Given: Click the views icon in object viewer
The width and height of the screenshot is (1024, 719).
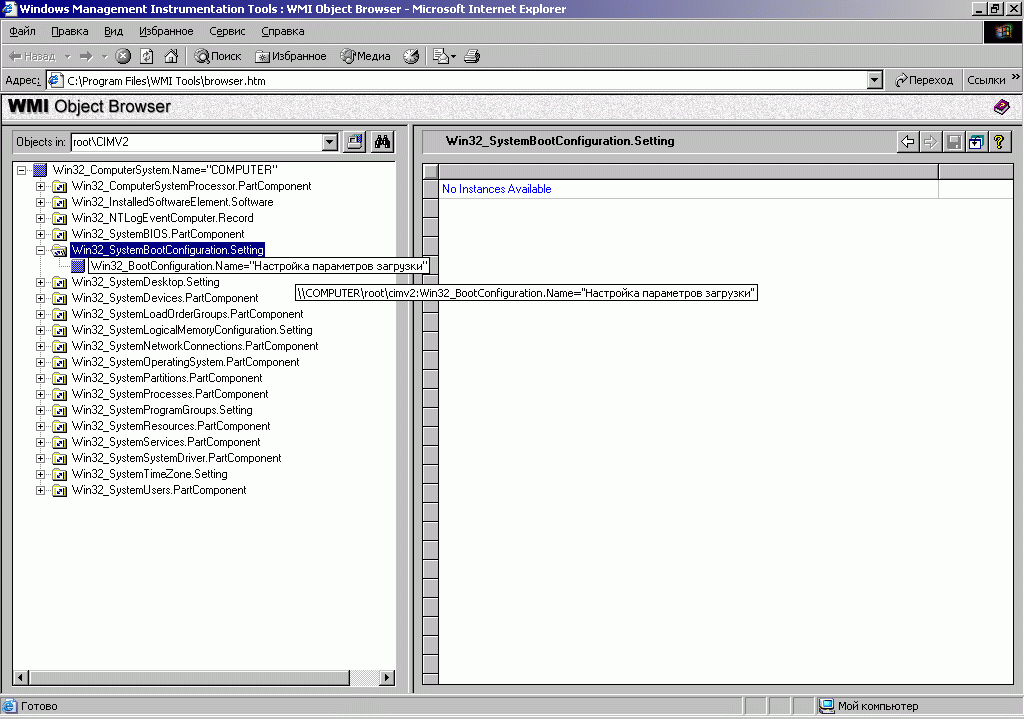Looking at the screenshot, I should [976, 142].
